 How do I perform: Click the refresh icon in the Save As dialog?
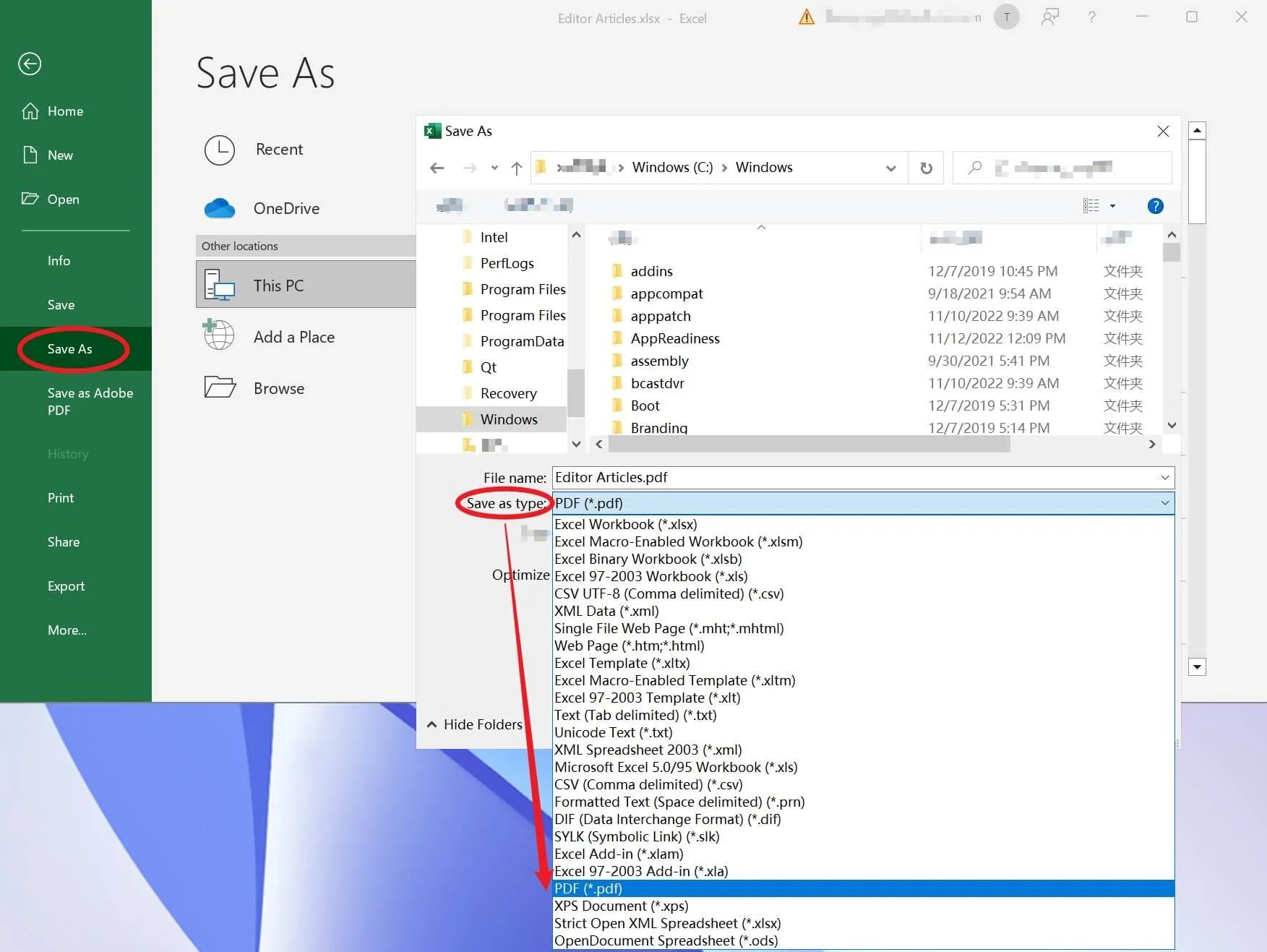[x=926, y=167]
